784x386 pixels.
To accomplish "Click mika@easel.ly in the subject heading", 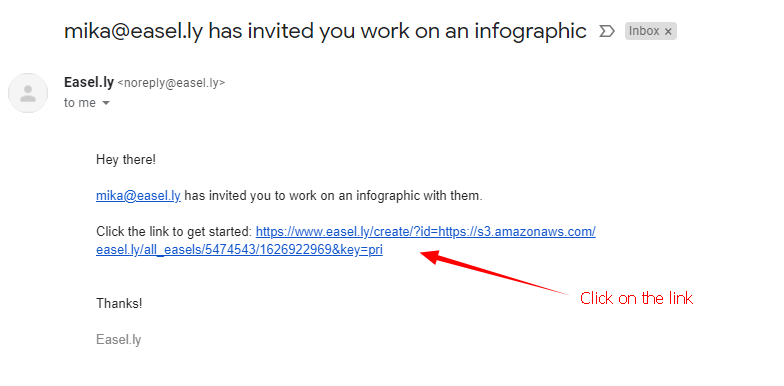I will pos(134,31).
